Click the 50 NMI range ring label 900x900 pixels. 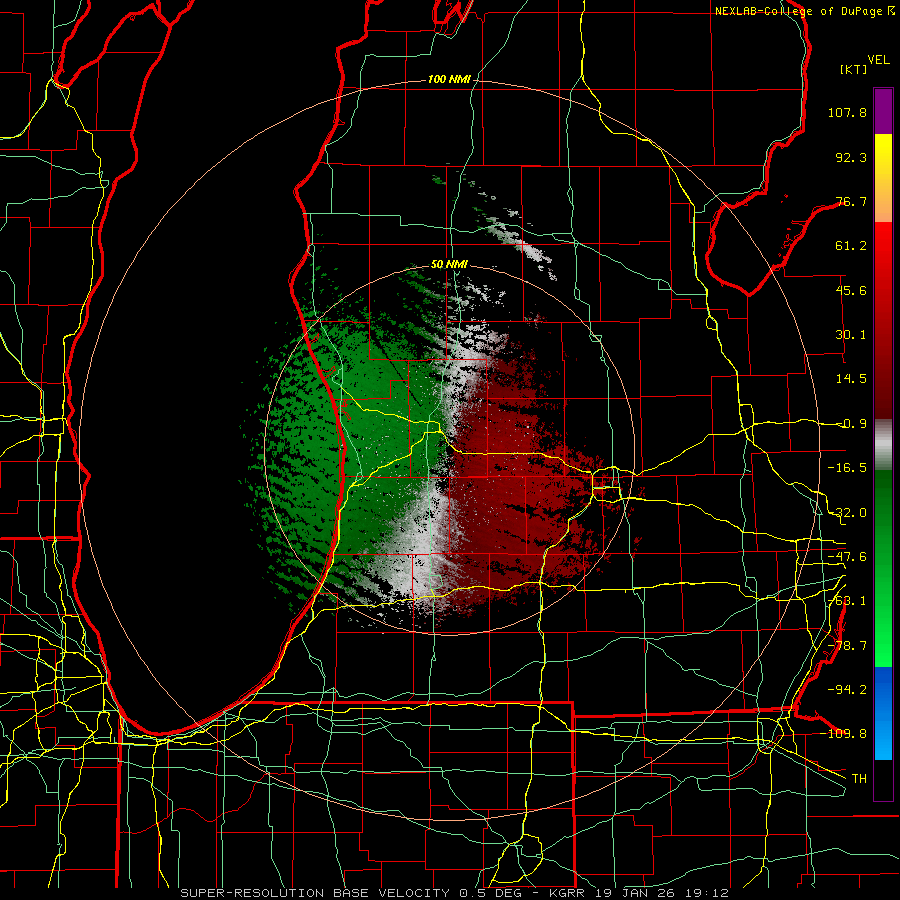[449, 265]
